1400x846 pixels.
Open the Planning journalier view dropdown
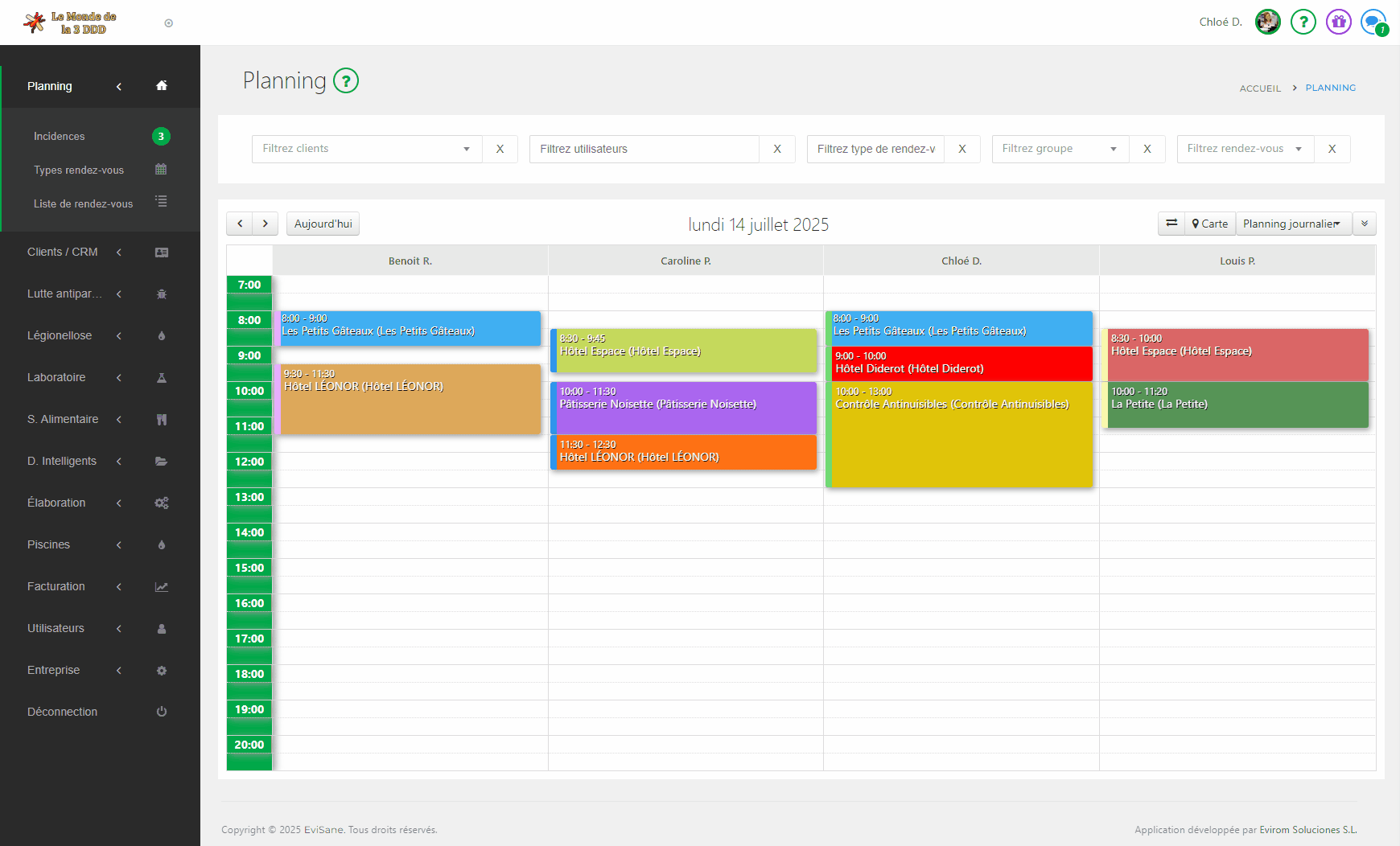(1293, 224)
